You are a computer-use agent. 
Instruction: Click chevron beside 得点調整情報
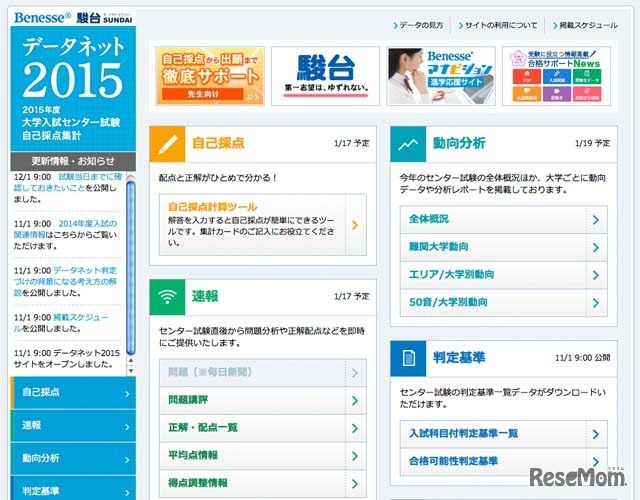(355, 484)
